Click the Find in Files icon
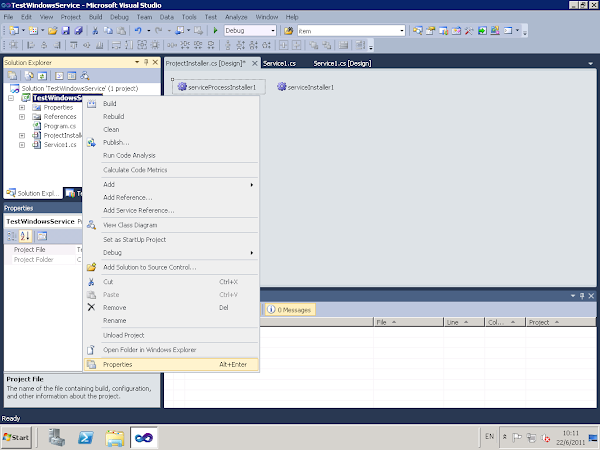The width and height of the screenshot is (600, 450). click(289, 31)
